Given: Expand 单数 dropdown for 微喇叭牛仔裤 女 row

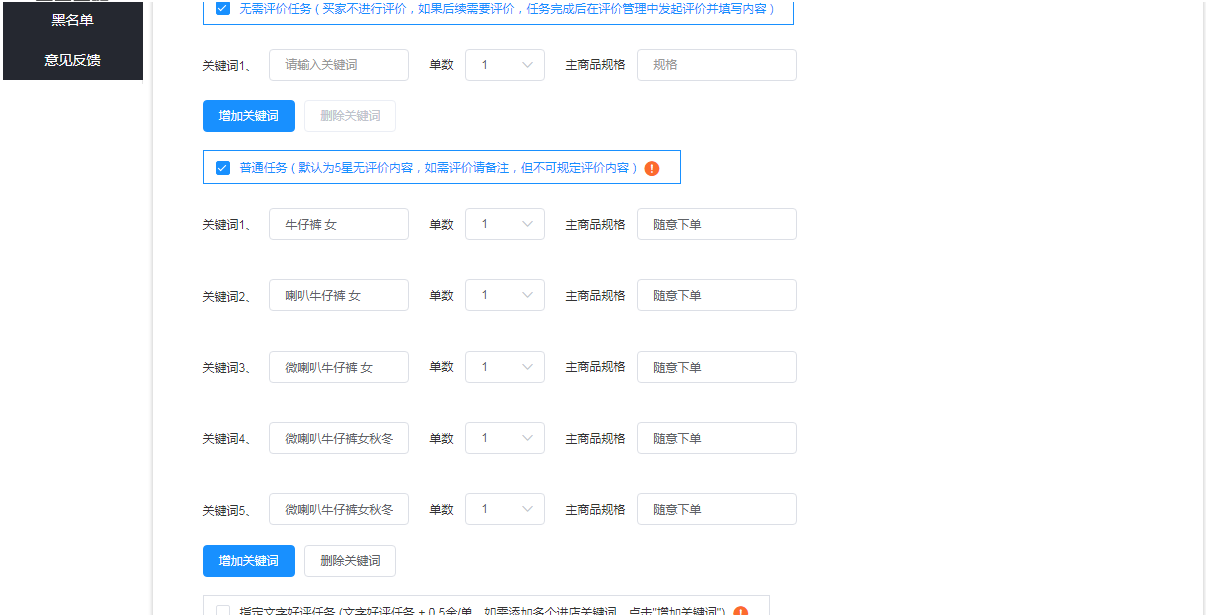Looking at the screenshot, I should tap(505, 367).
